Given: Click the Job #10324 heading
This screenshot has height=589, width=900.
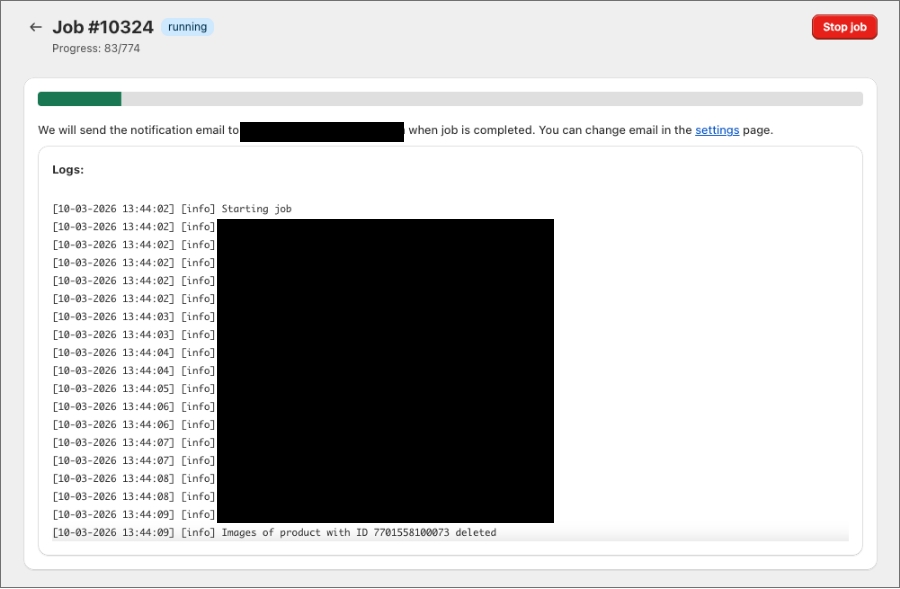Looking at the screenshot, I should (103, 27).
